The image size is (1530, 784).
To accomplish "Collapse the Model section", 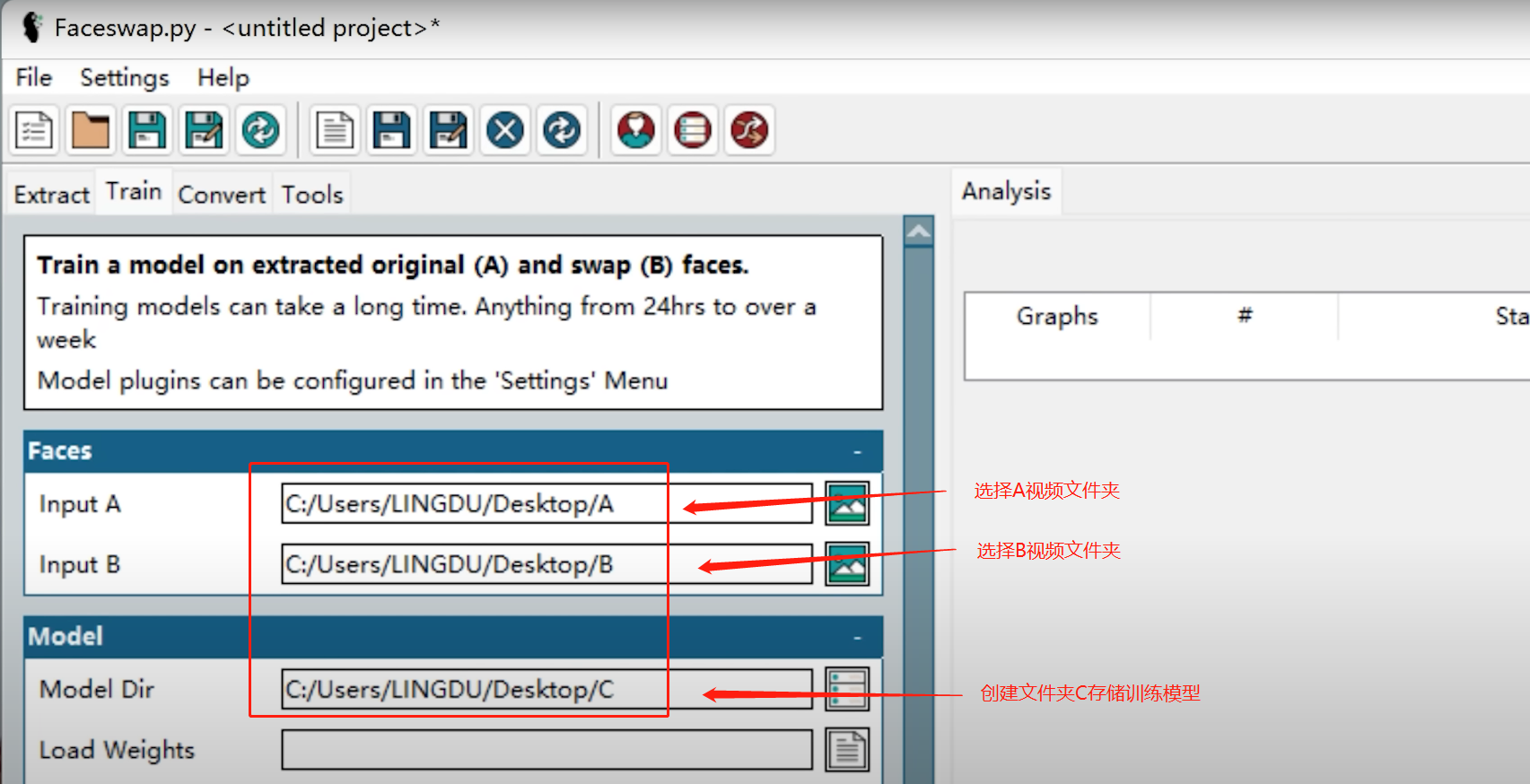I will coord(857,637).
